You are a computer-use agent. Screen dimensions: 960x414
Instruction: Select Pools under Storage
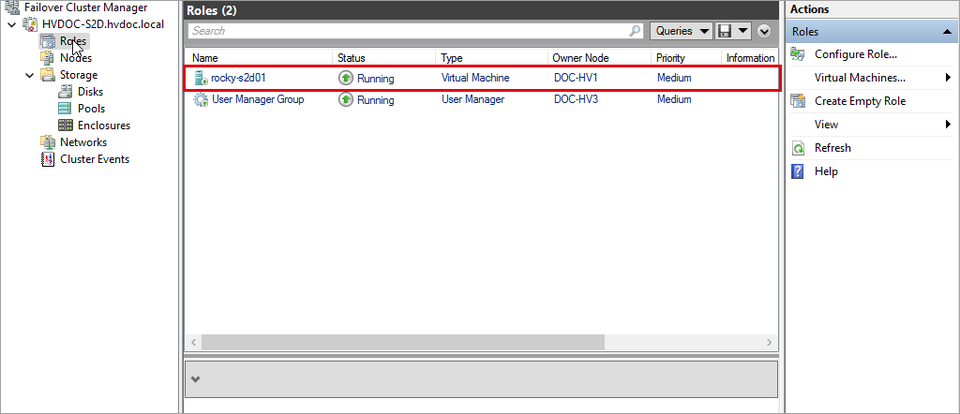point(91,108)
